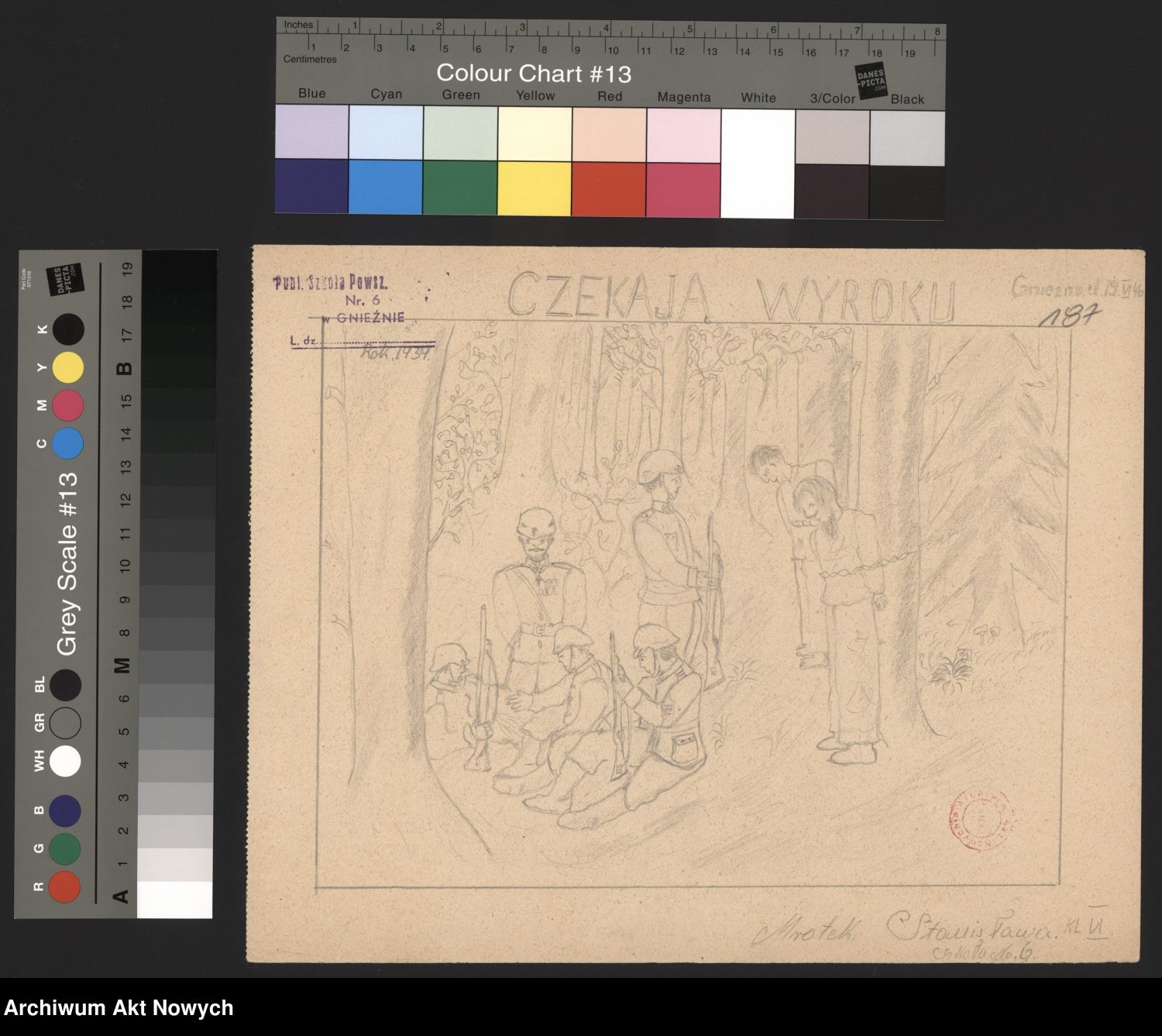Click the purple school stamp 'w GNIEŹNIE'
The image size is (1162, 1036).
click(x=364, y=318)
